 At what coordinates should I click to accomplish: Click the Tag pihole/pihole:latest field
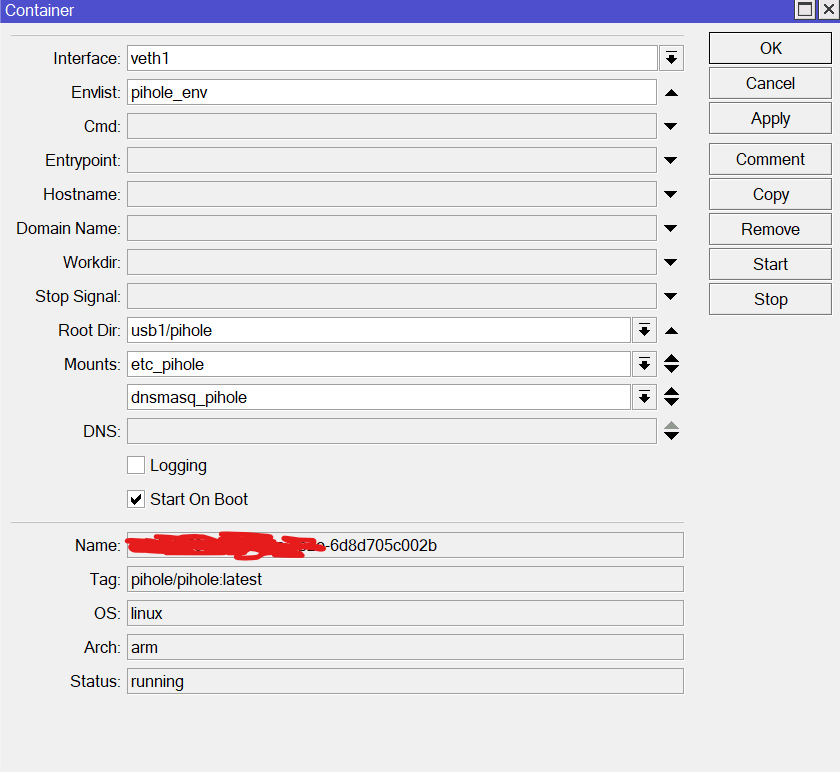click(x=405, y=579)
